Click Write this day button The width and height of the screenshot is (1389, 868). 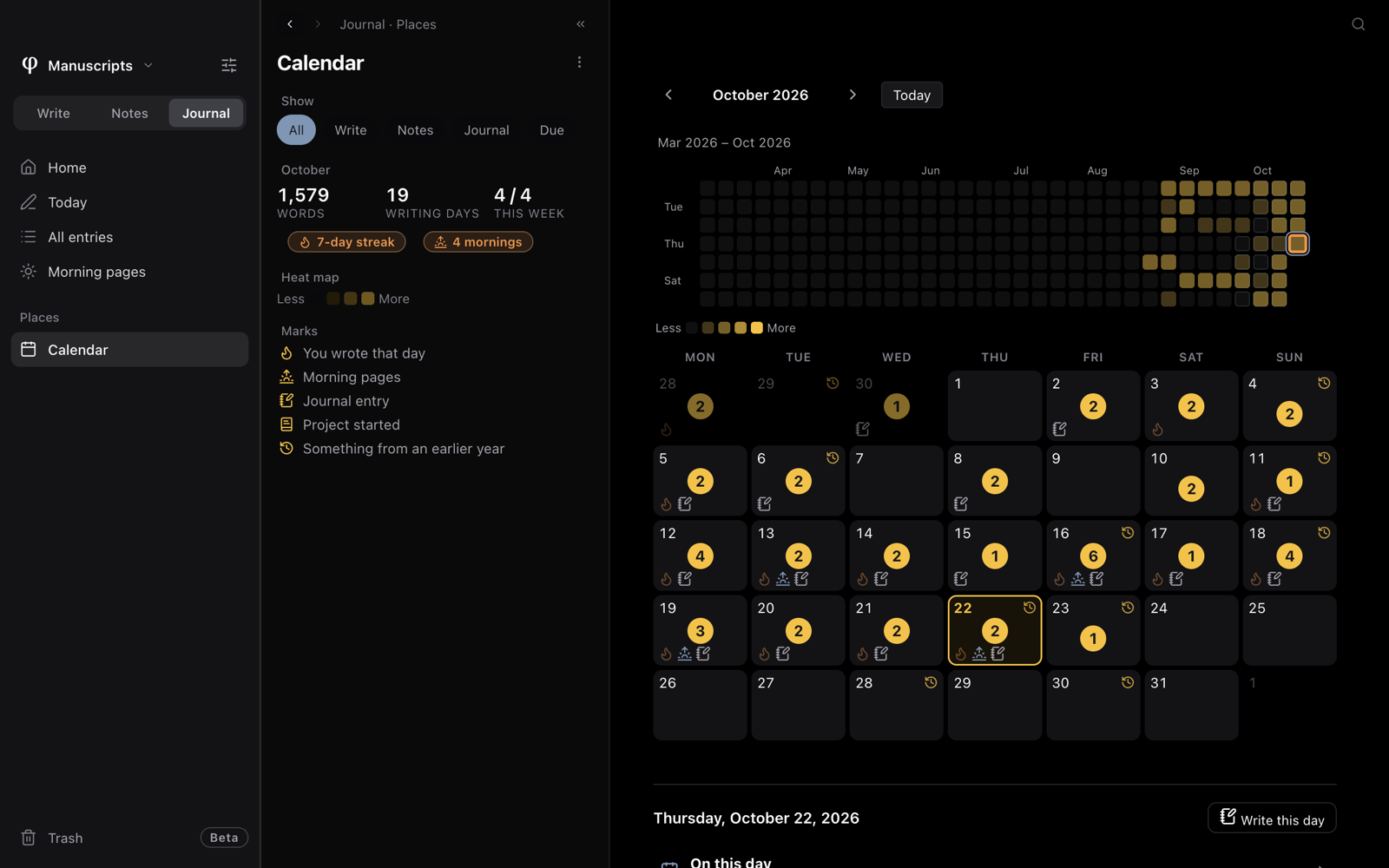1272,819
